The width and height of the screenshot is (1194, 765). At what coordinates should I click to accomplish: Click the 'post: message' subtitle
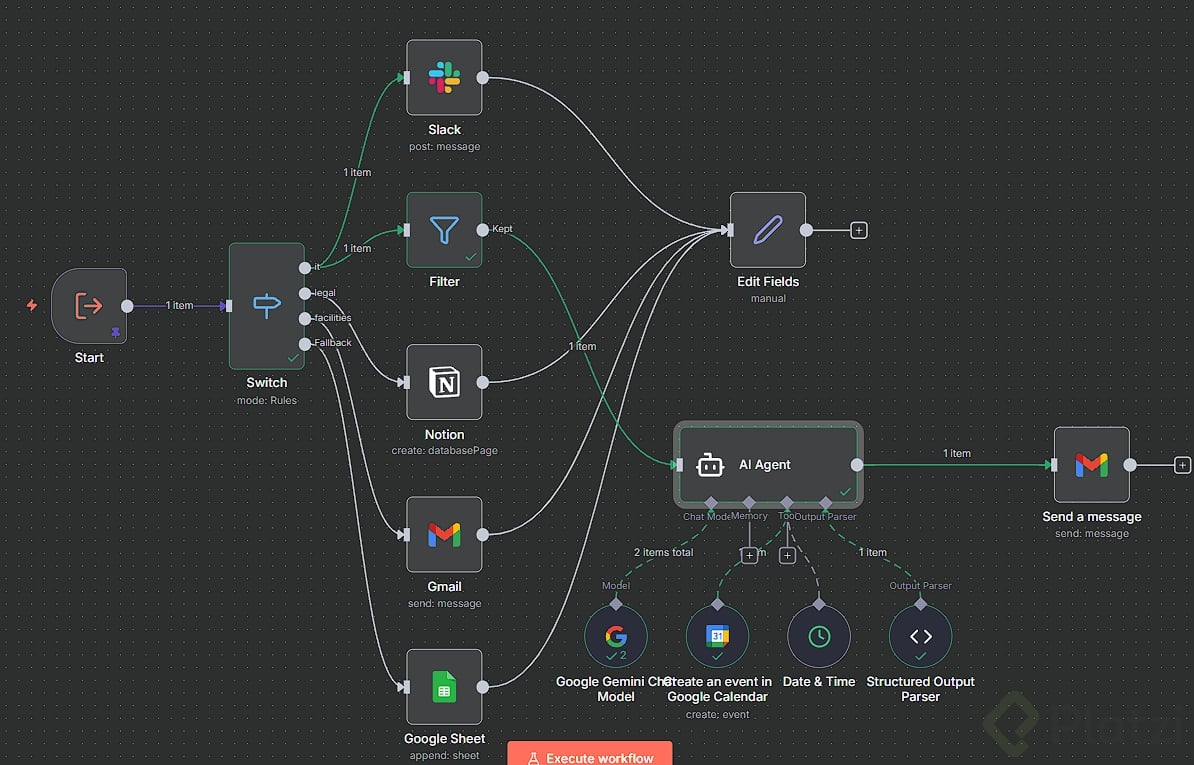point(444,146)
